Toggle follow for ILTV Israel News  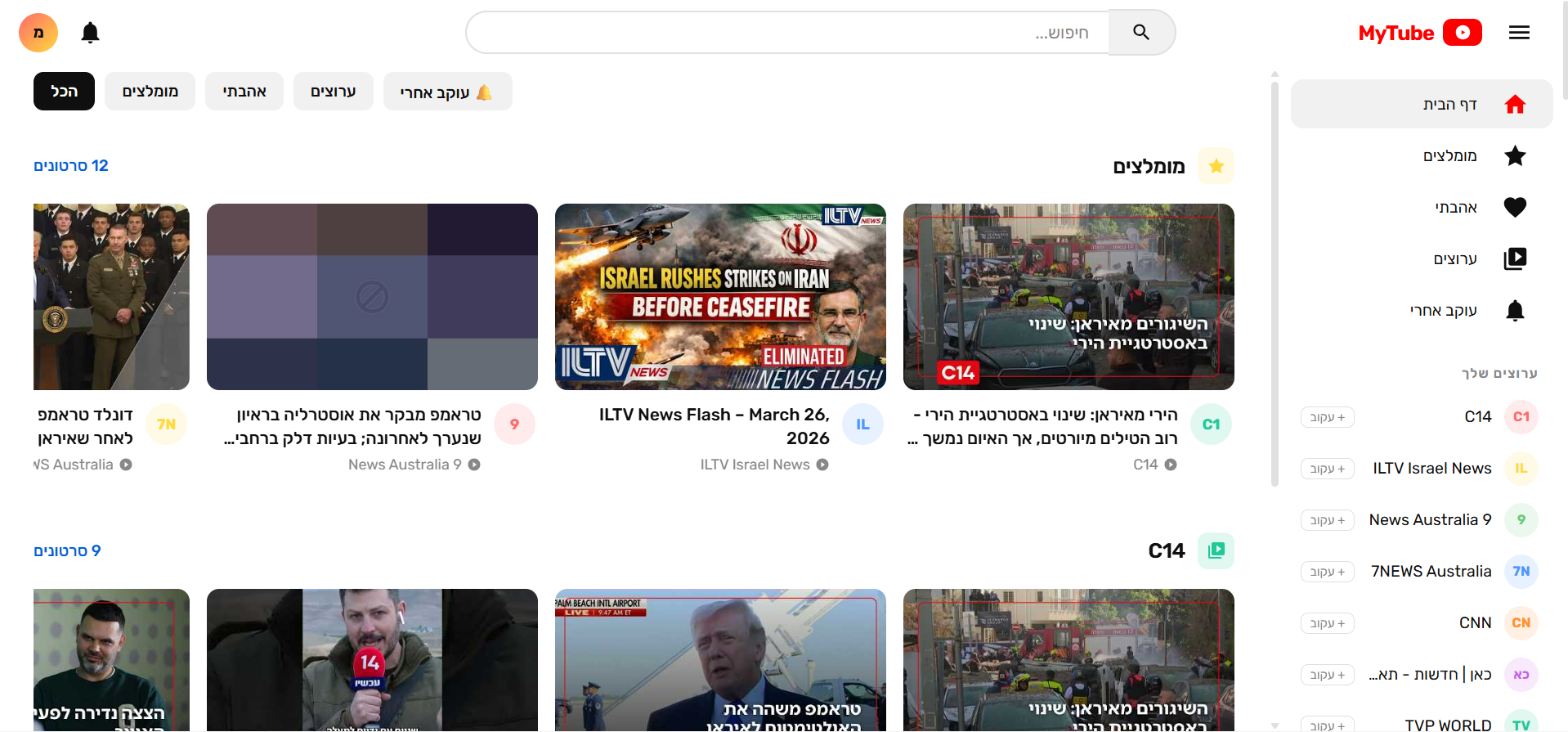[x=1327, y=469]
